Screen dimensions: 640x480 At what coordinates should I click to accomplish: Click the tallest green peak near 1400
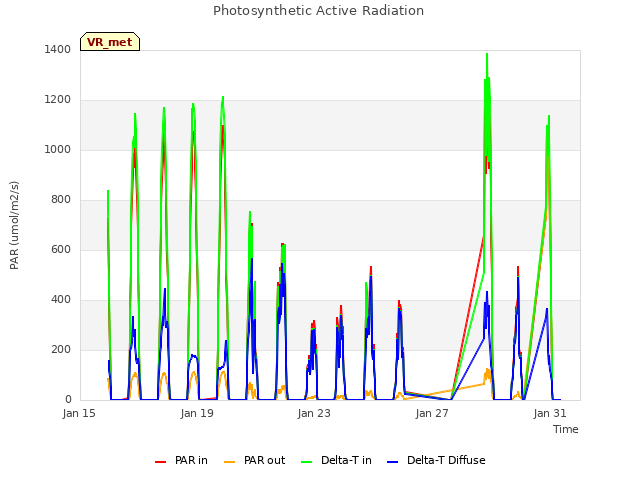pyautogui.click(x=487, y=54)
